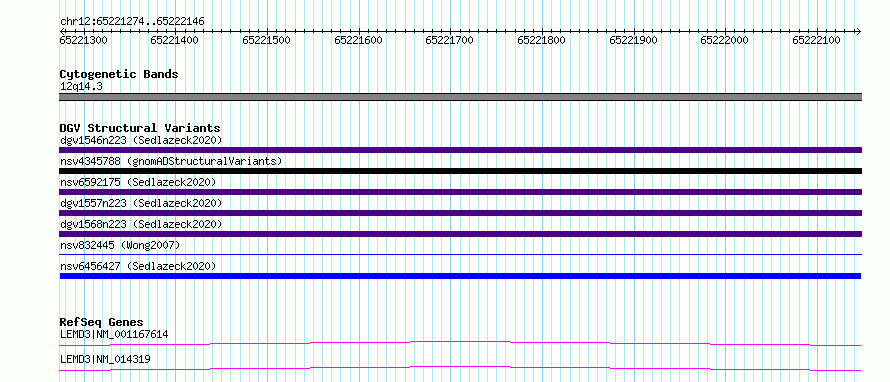
Task: Click ruler position 65221400
Action: click(175, 40)
